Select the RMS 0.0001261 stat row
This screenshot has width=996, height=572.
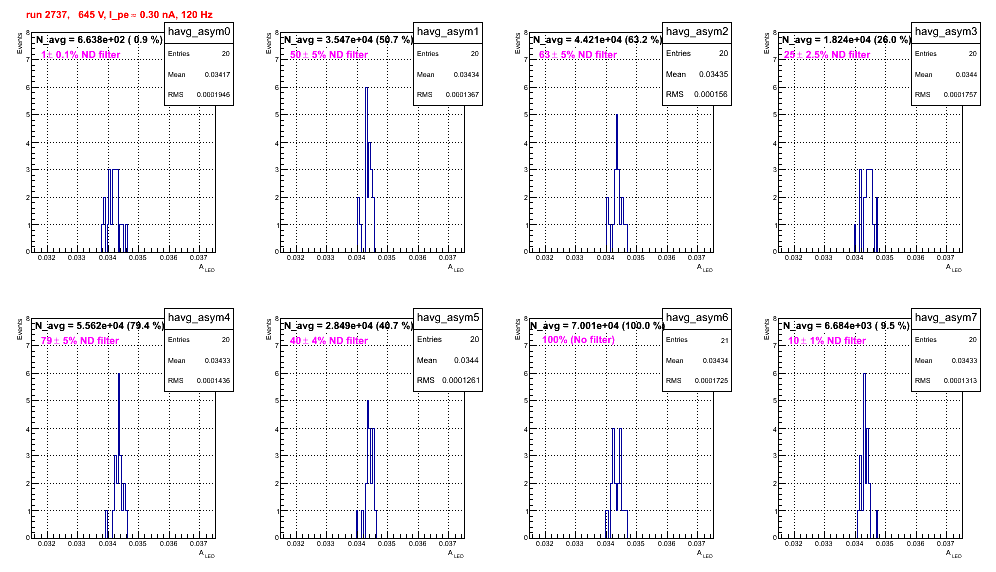(x=448, y=380)
